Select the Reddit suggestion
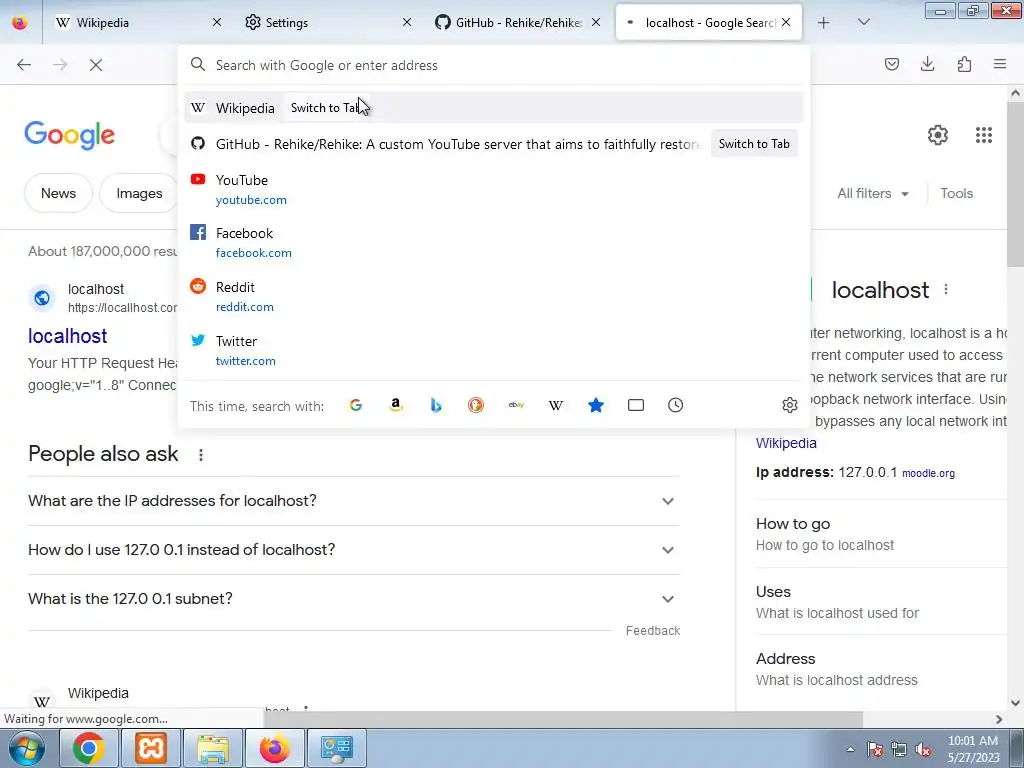This screenshot has height=768, width=1024. pyautogui.click(x=493, y=296)
